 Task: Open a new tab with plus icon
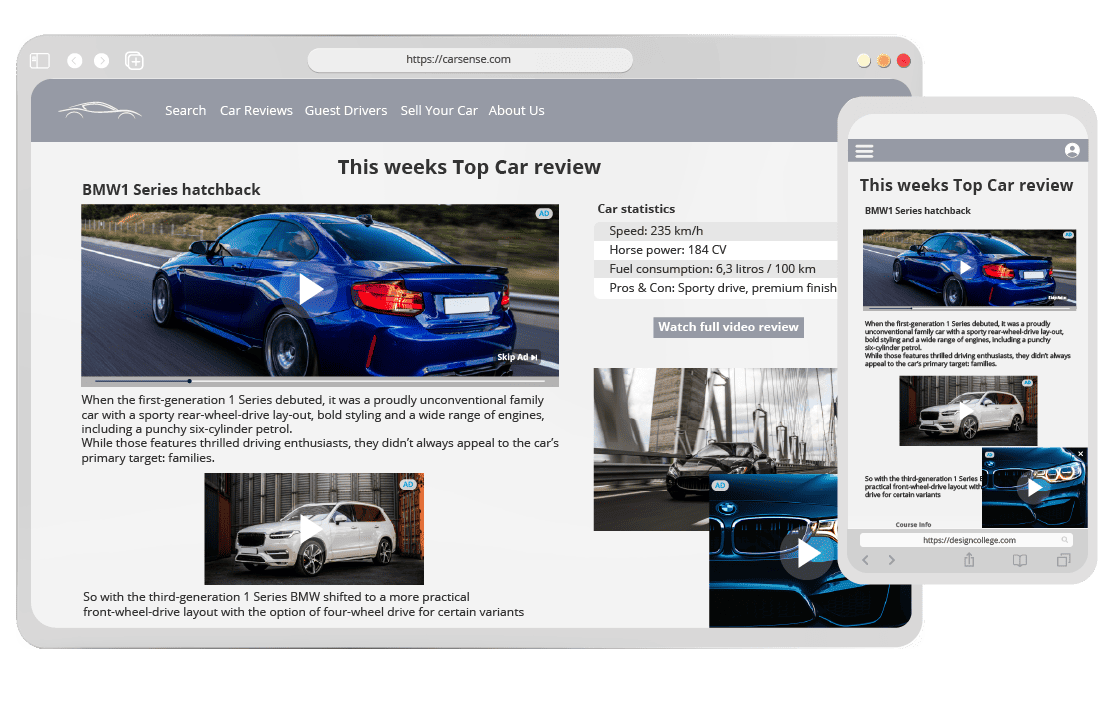pyautogui.click(x=134, y=61)
